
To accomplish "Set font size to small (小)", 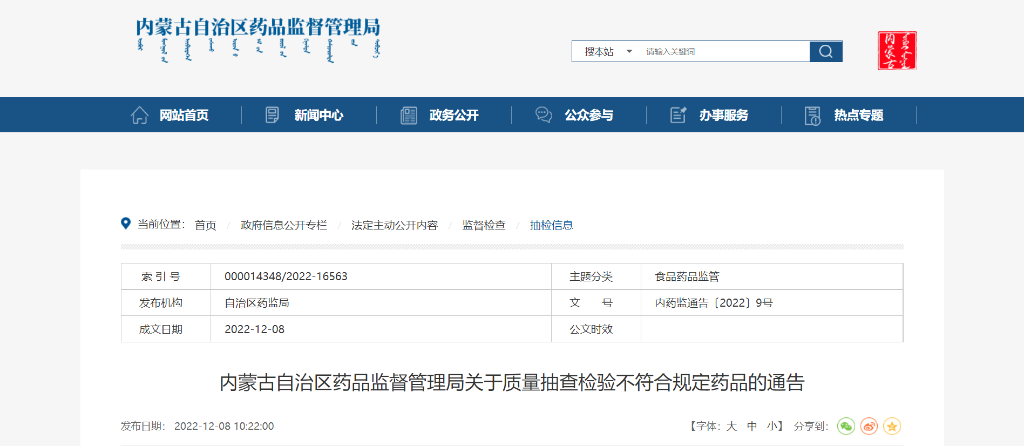I will click(x=772, y=426).
